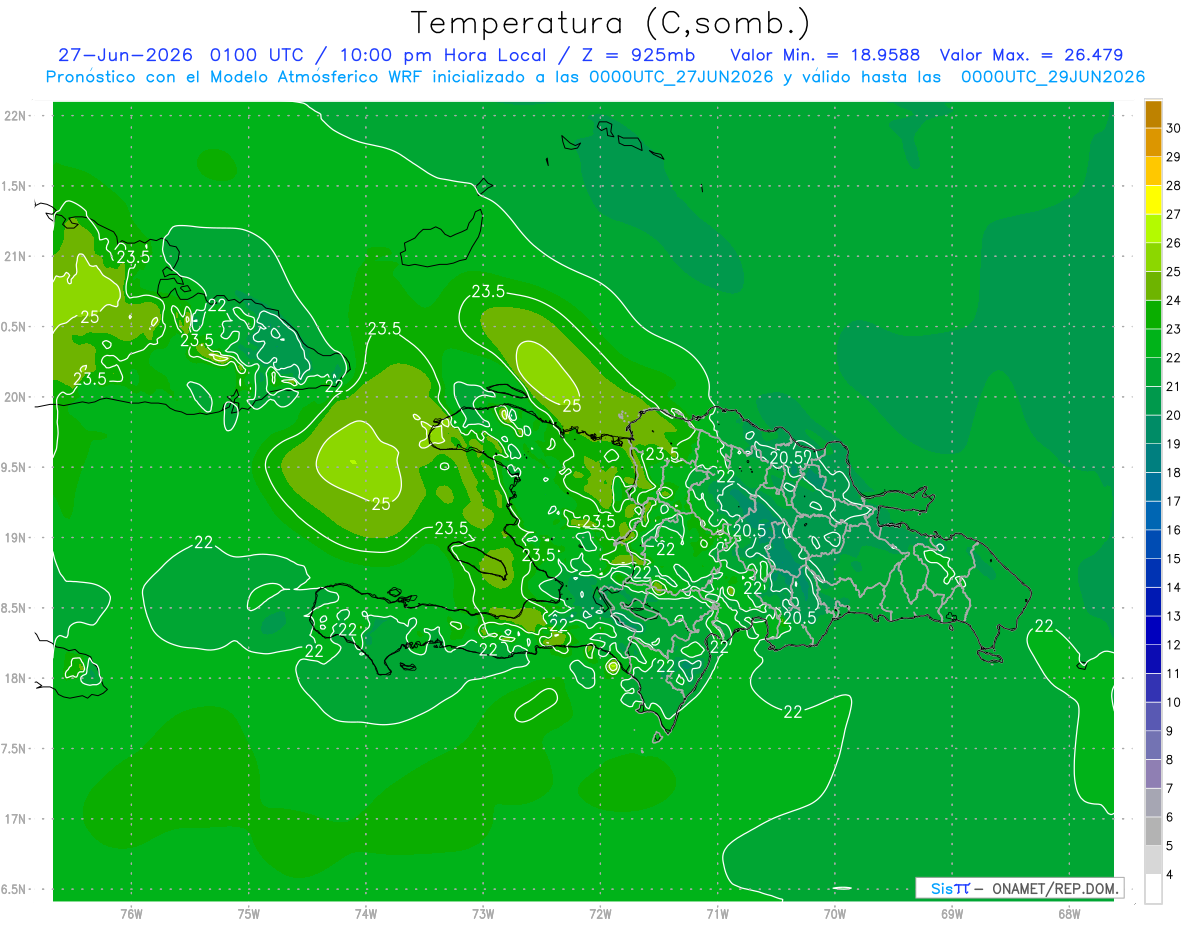
Task: Click the "17N" latitude axis label
Action: click(x=17, y=820)
